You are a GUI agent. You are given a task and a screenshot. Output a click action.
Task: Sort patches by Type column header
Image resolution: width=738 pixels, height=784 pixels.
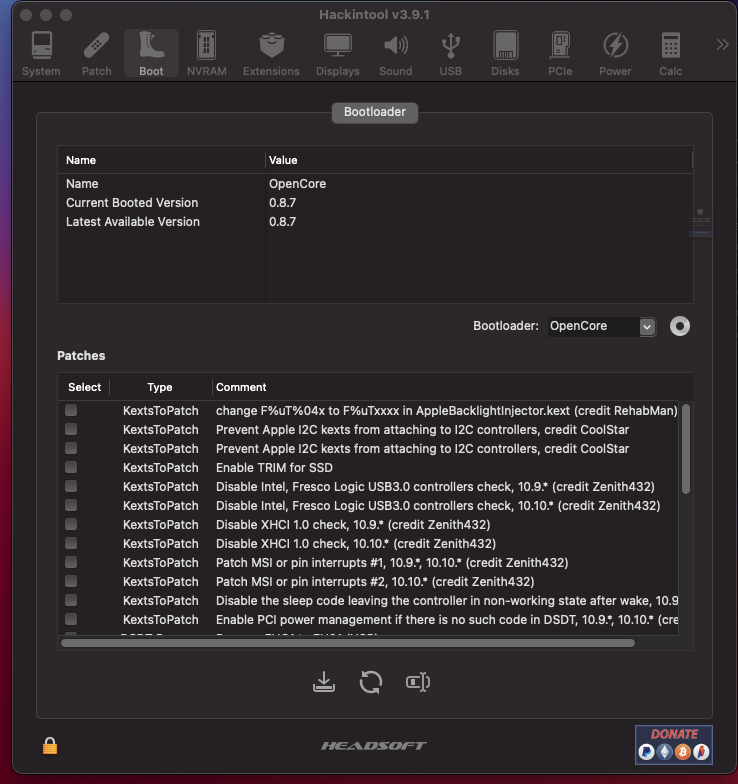click(160, 387)
